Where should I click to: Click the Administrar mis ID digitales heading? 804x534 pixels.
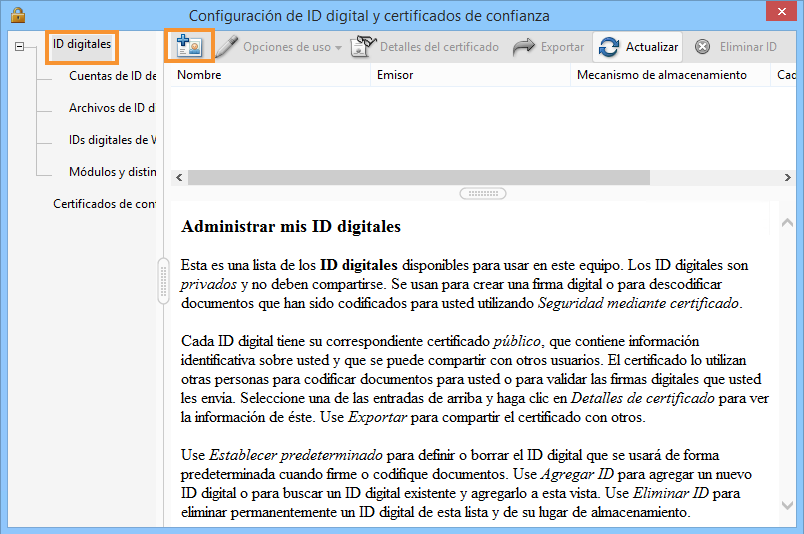291,226
